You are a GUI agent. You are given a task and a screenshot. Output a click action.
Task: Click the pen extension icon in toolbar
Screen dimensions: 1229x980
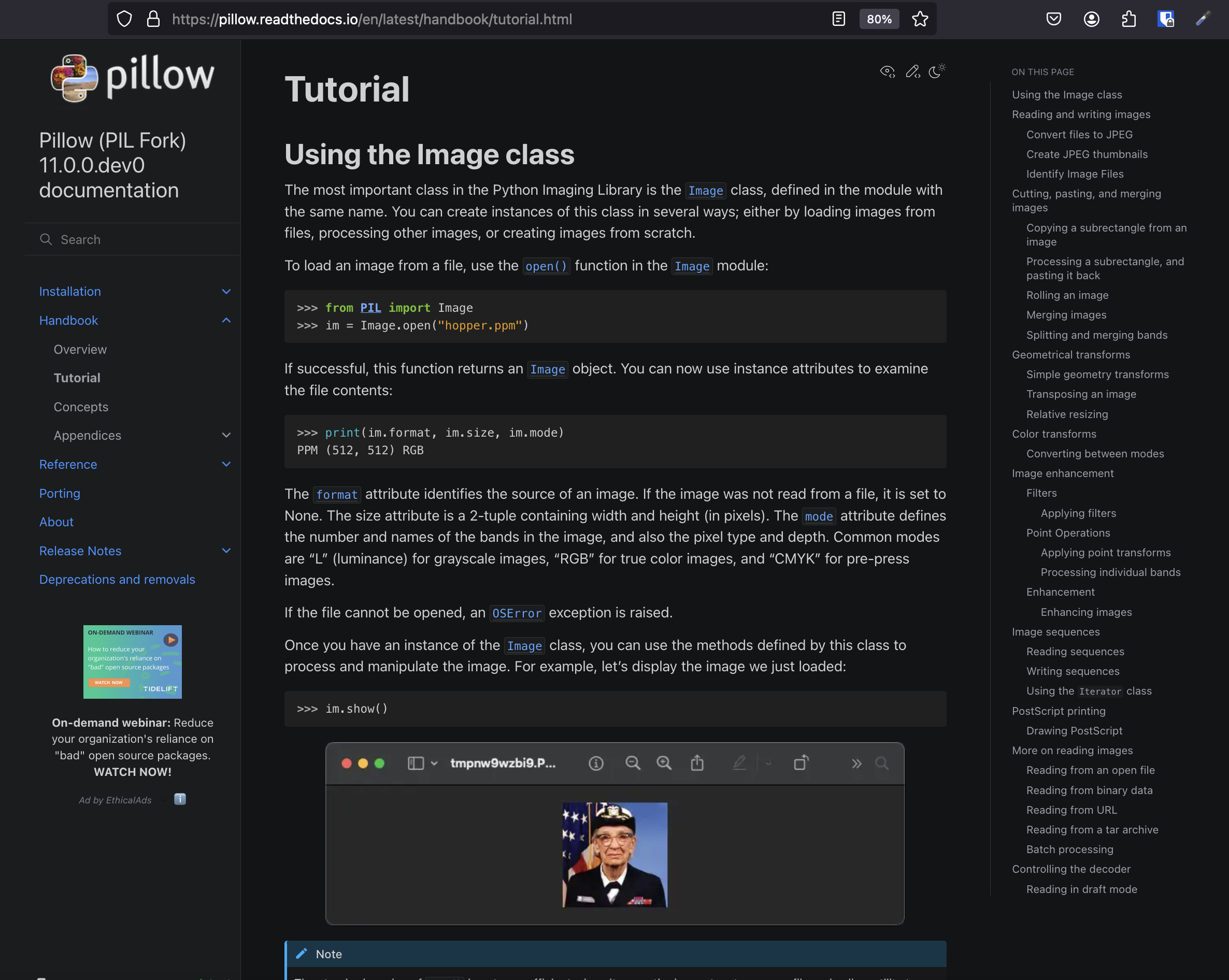1202,19
